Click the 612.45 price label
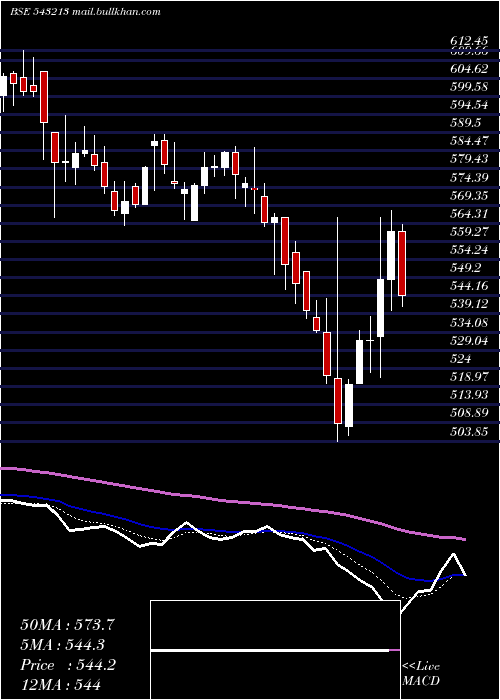 469,42
